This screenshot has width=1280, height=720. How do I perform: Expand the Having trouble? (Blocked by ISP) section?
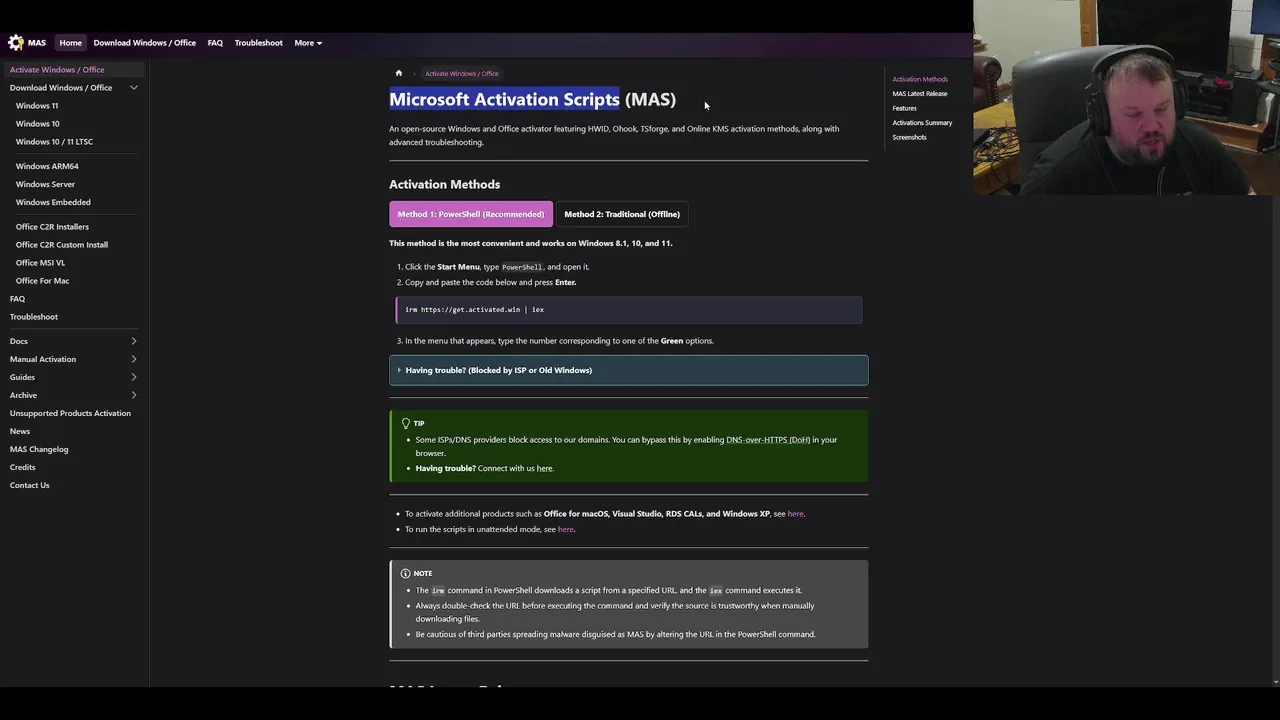point(629,370)
